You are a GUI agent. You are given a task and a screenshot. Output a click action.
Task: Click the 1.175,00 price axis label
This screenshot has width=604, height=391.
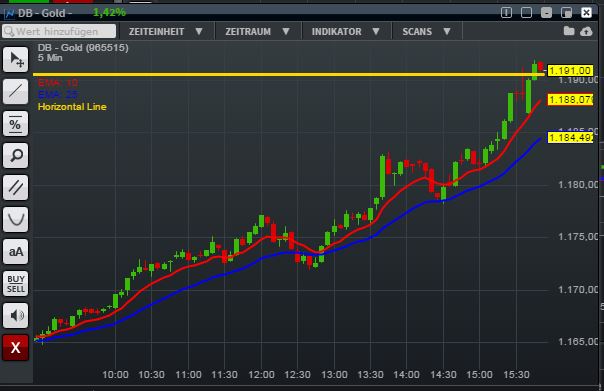(x=578, y=237)
